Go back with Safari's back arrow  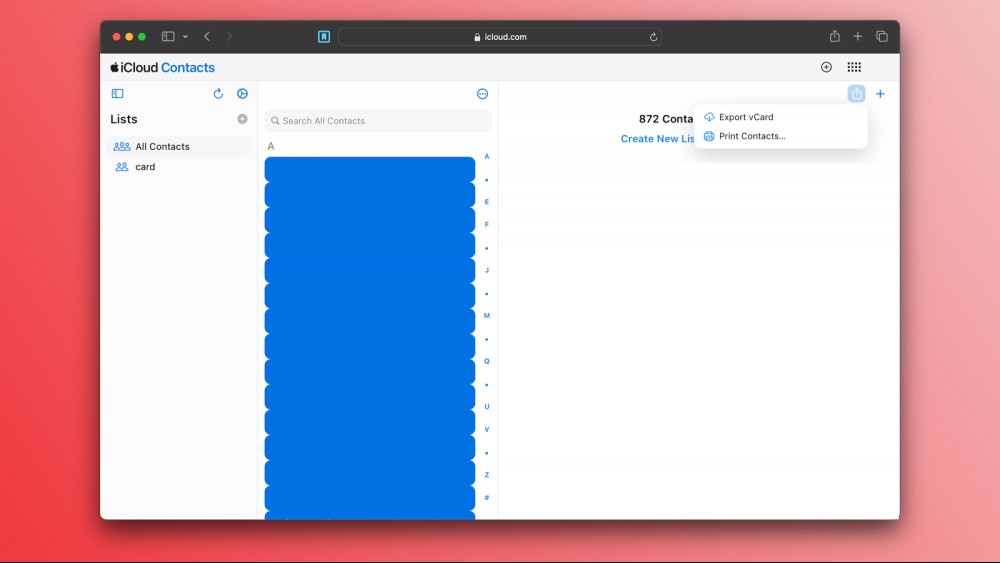[207, 36]
